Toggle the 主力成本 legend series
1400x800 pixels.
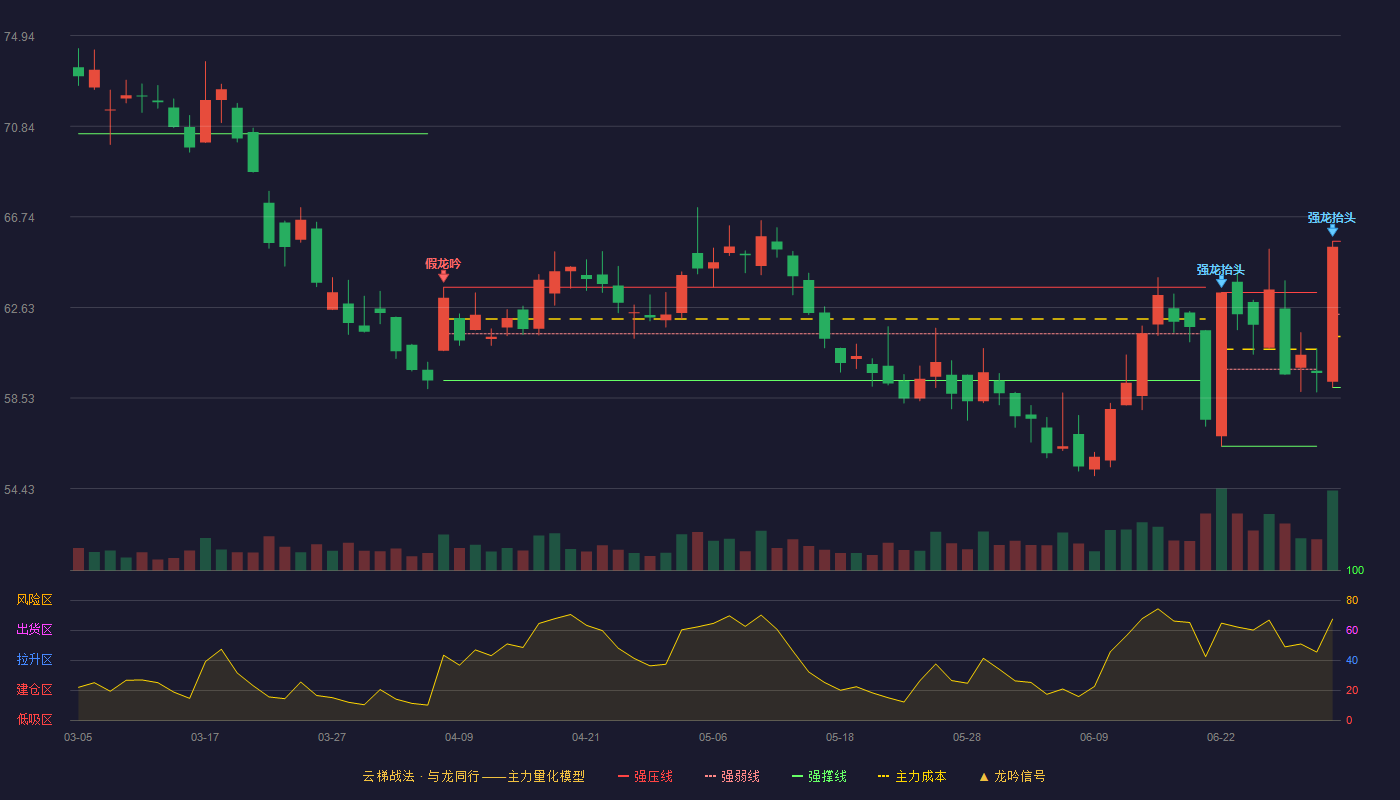pos(912,776)
